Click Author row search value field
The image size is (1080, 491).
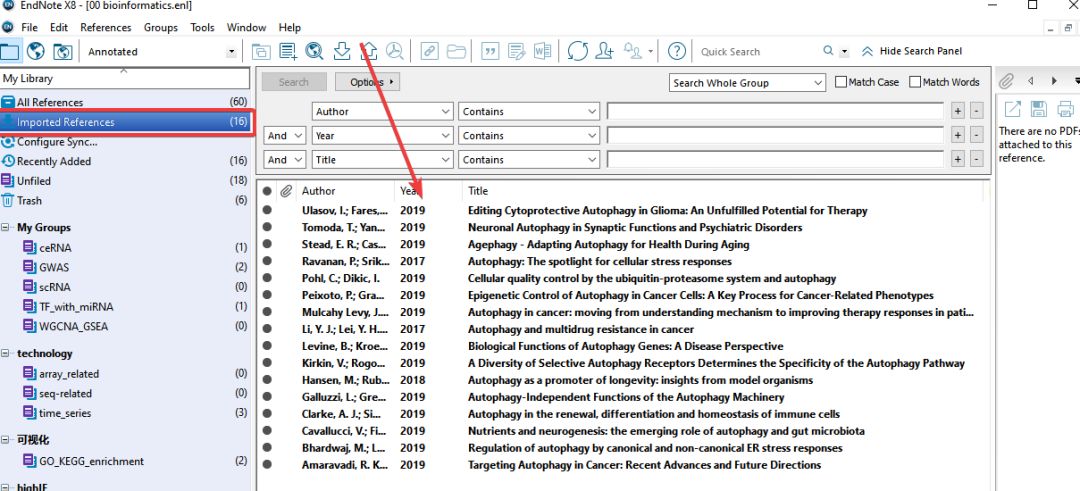tap(775, 111)
